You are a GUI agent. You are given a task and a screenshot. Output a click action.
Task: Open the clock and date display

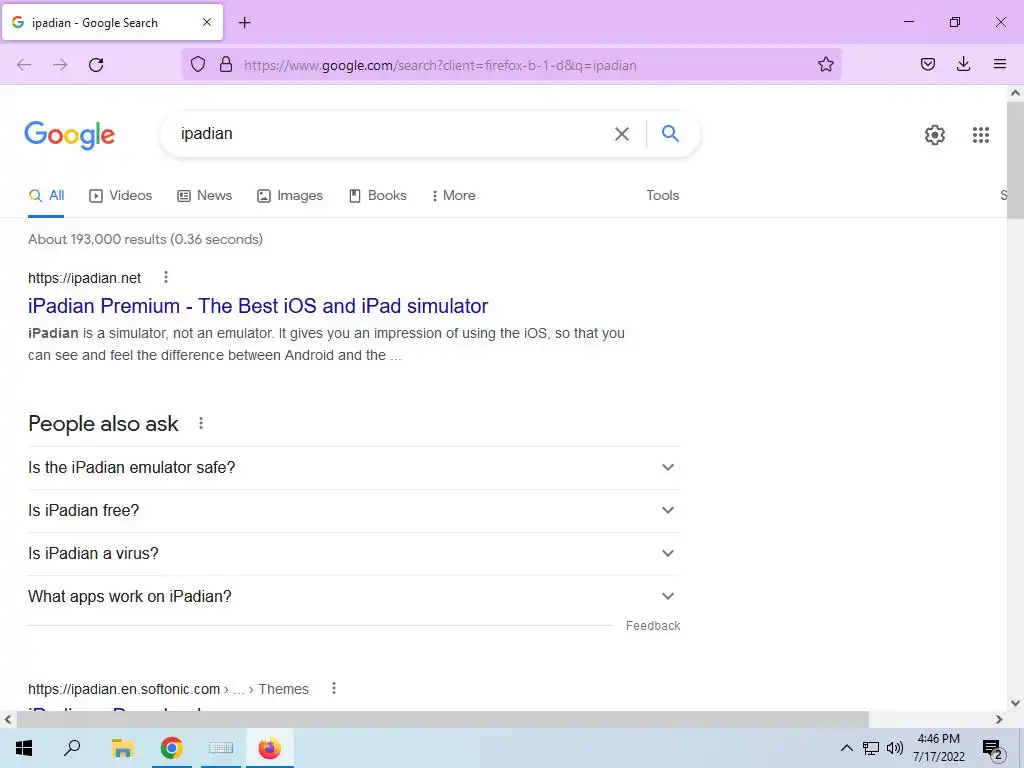tap(938, 748)
